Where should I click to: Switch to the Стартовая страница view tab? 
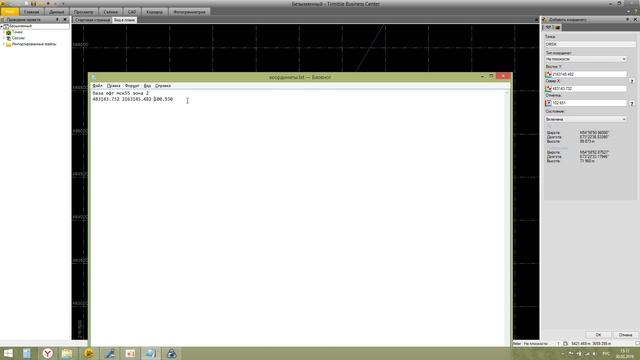click(92, 20)
